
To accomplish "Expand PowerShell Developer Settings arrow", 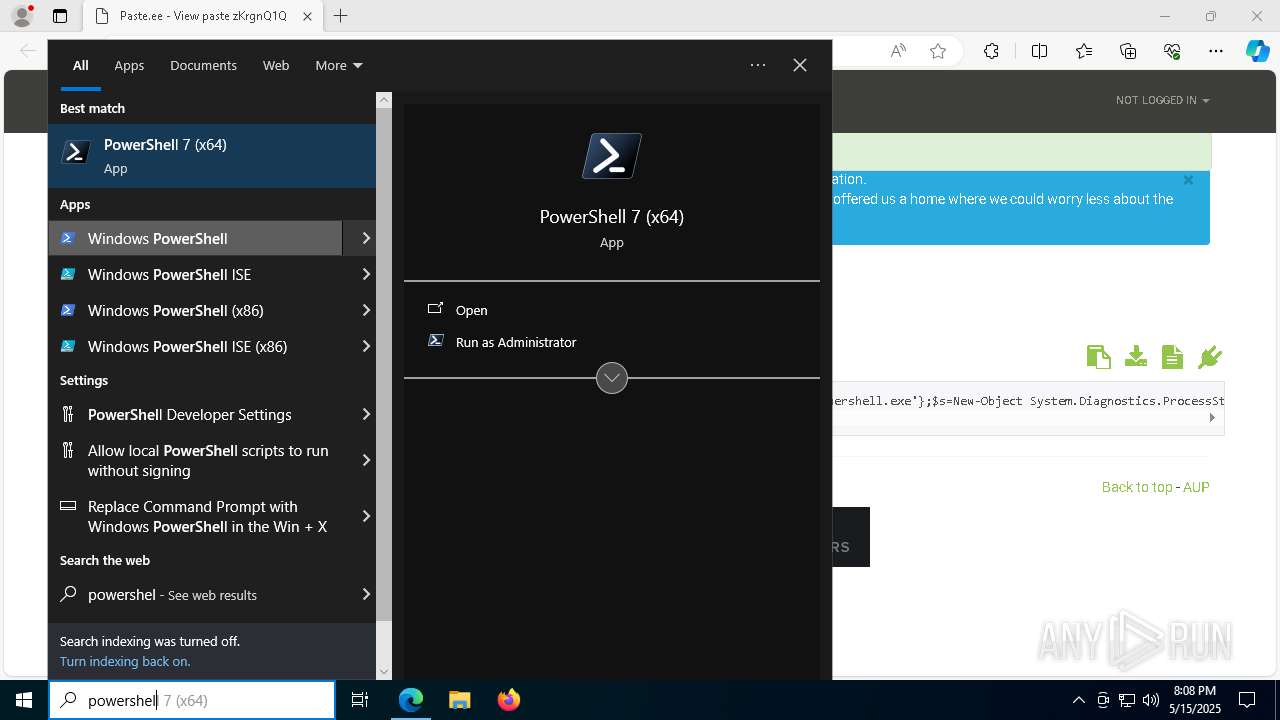I will (x=366, y=414).
